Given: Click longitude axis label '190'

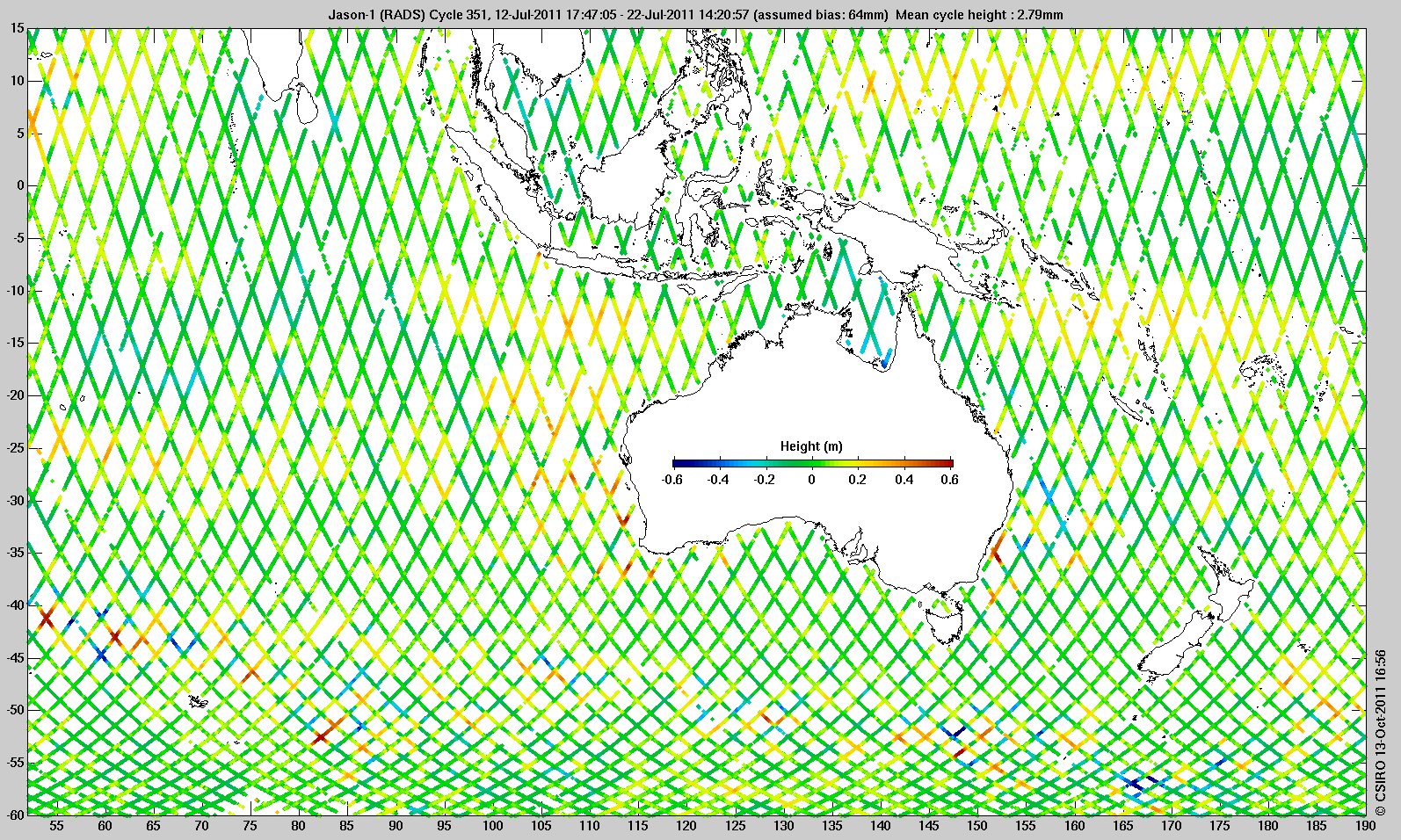Looking at the screenshot, I should [1364, 826].
